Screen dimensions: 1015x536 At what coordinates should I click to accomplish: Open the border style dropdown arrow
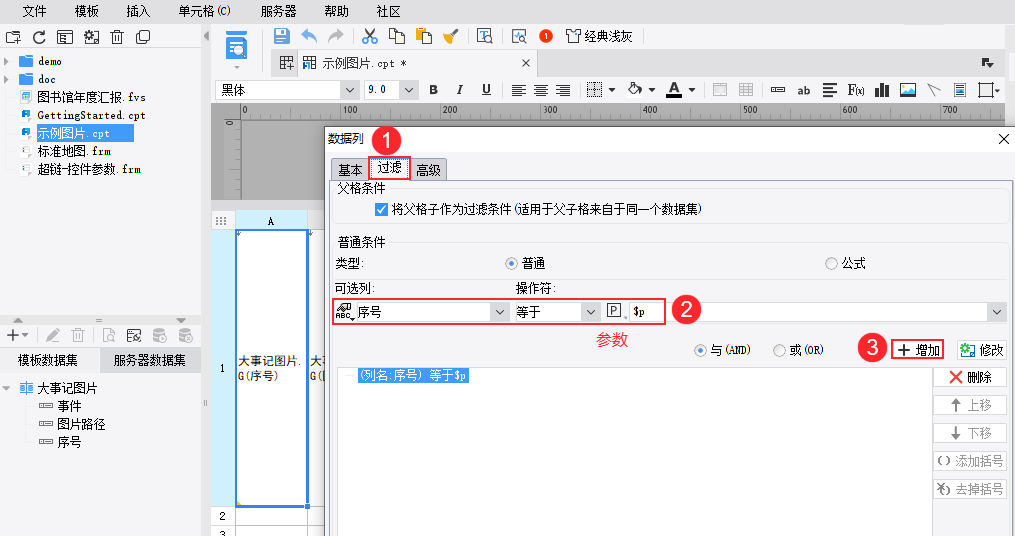[x=612, y=91]
